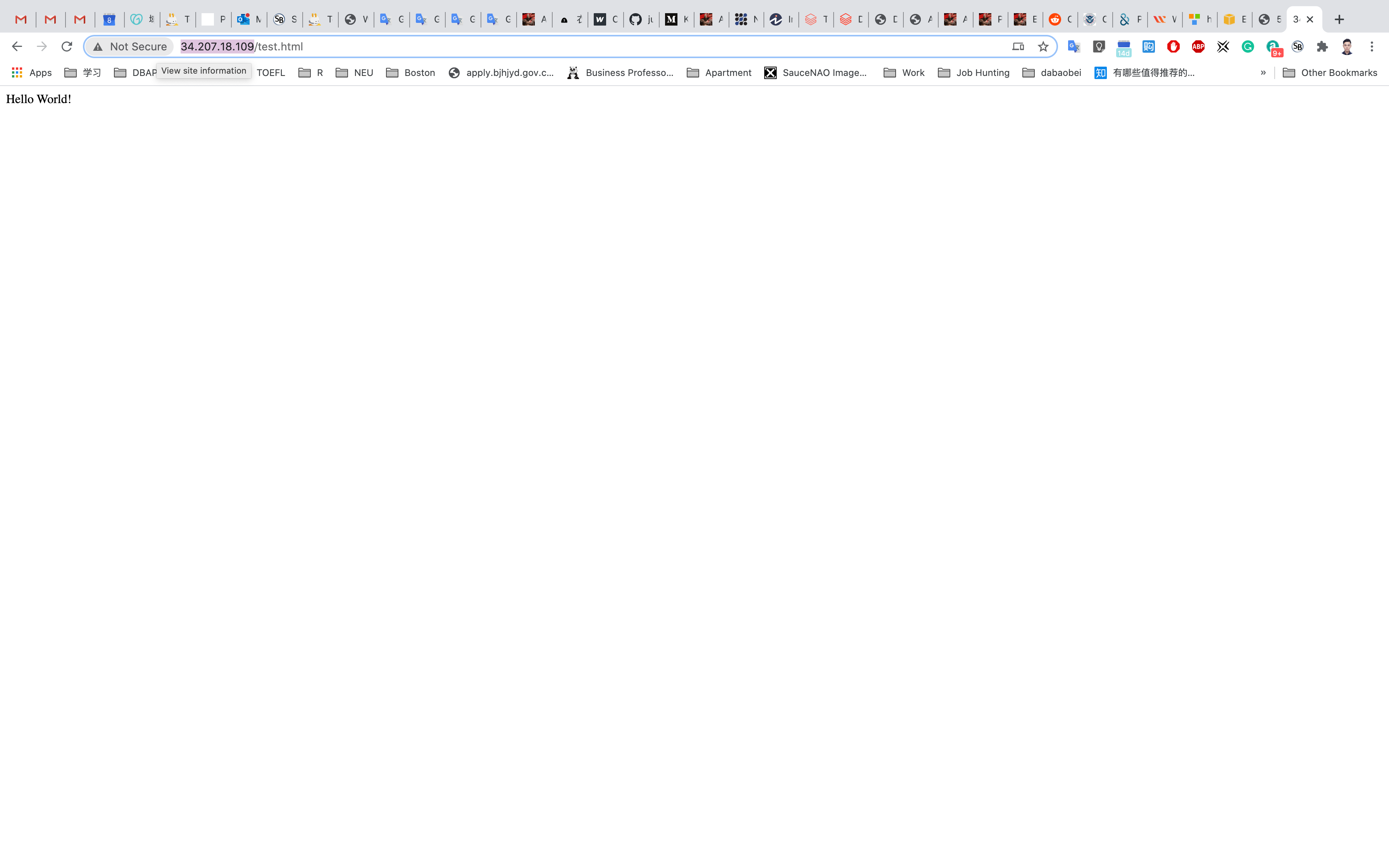Click the Google Translate extension icon
The width and height of the screenshot is (1389, 868).
point(1073,46)
